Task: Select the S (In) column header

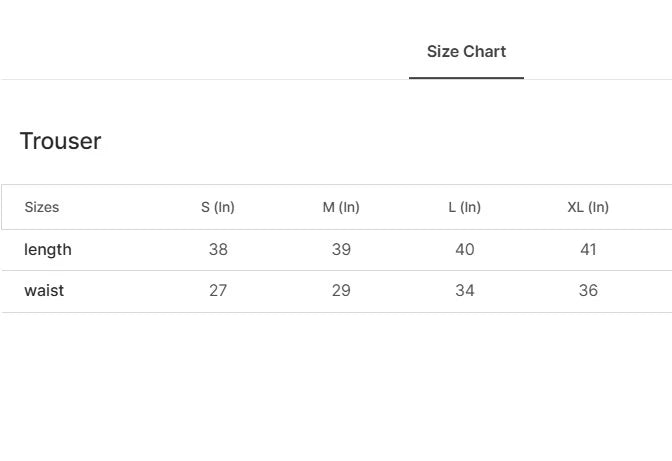Action: click(218, 207)
